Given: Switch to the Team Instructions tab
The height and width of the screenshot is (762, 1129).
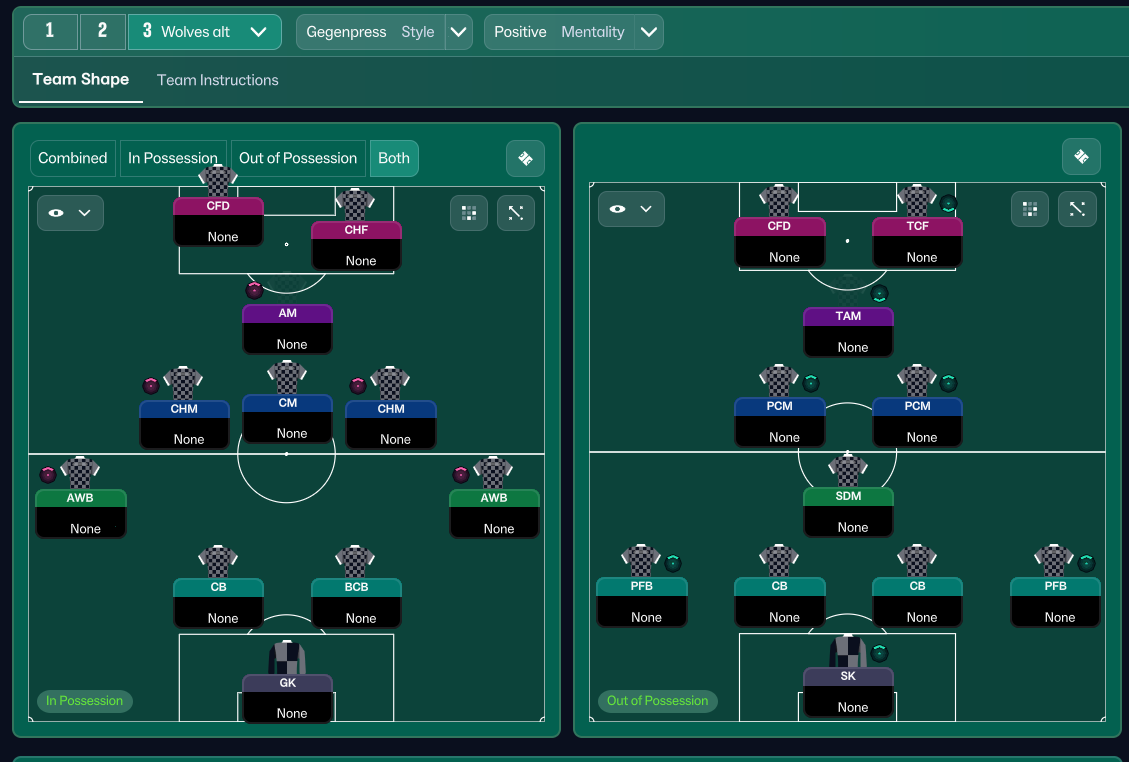Looking at the screenshot, I should 217,79.
